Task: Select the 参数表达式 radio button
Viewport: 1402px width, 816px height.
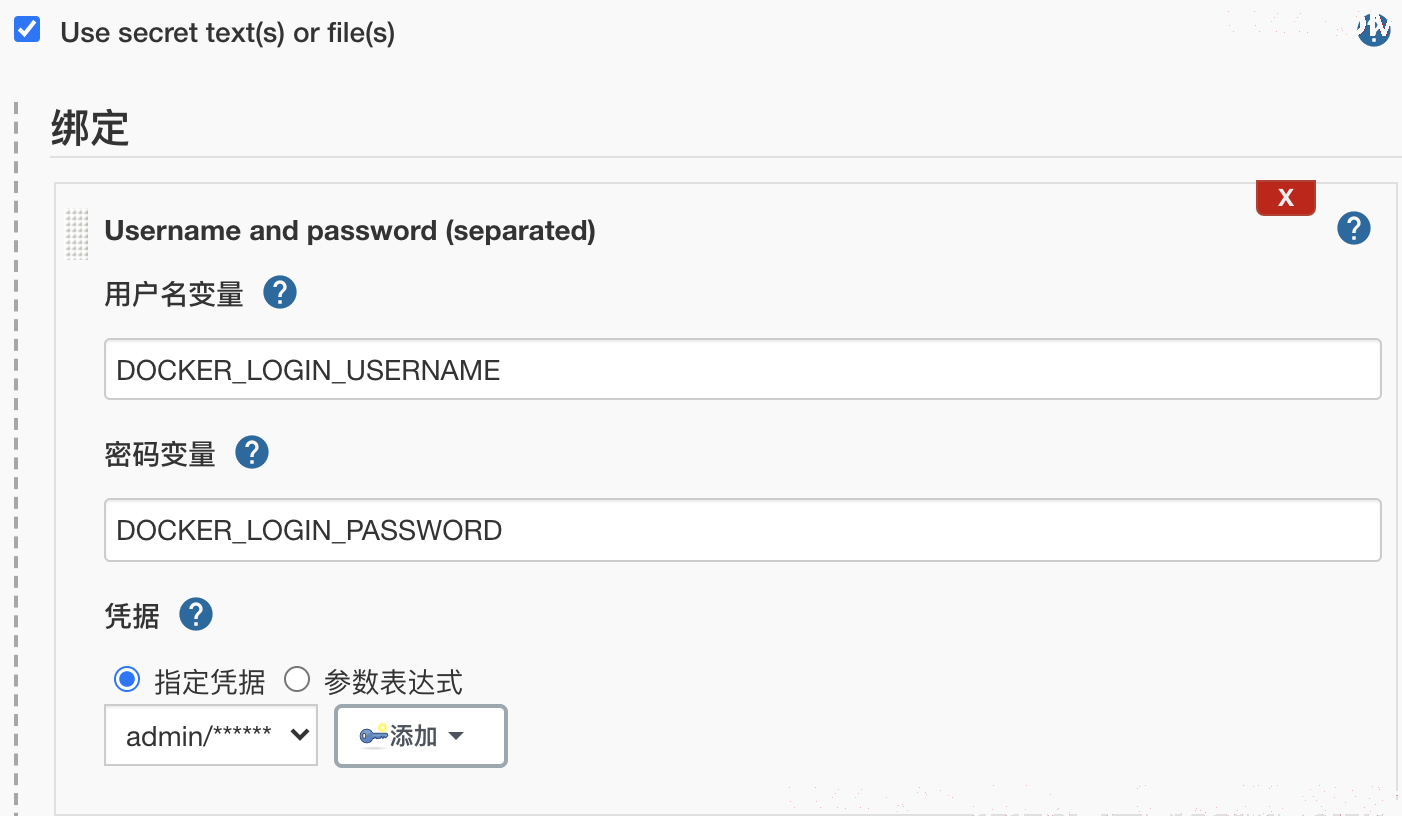Action: point(297,680)
